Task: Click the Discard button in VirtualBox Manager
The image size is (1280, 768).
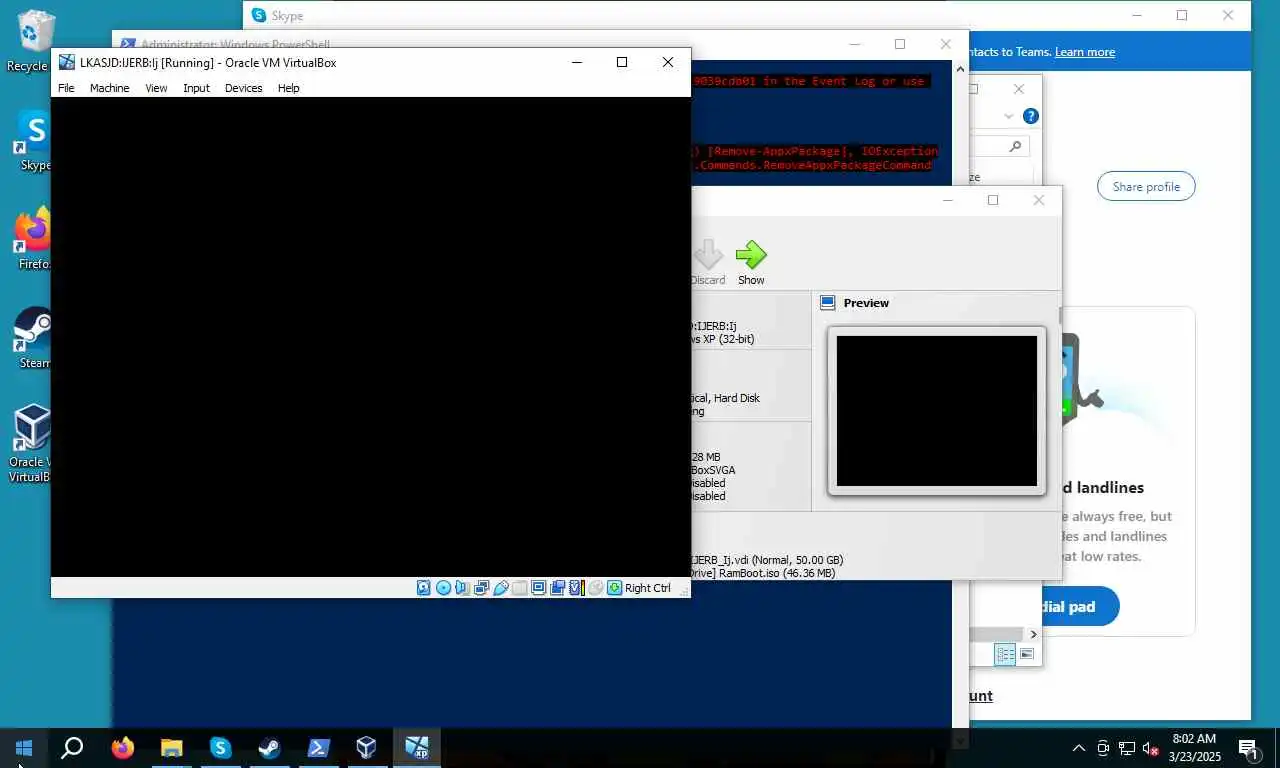Action: (708, 262)
